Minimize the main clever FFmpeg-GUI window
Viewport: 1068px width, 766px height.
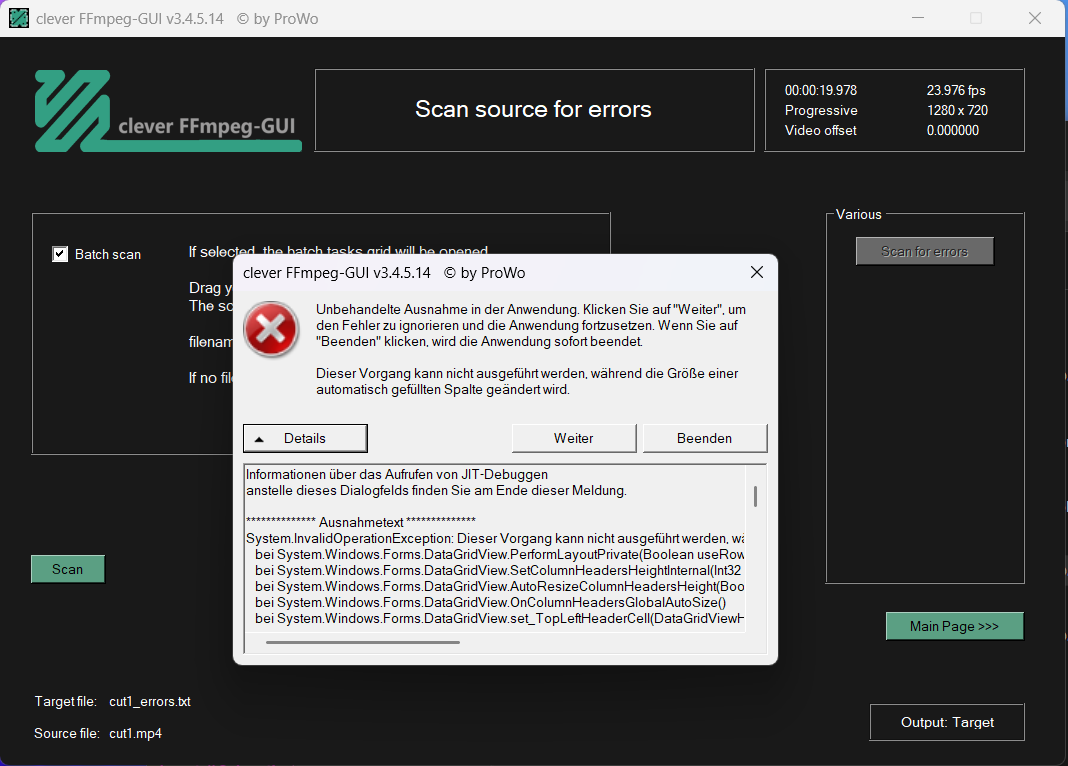918,18
